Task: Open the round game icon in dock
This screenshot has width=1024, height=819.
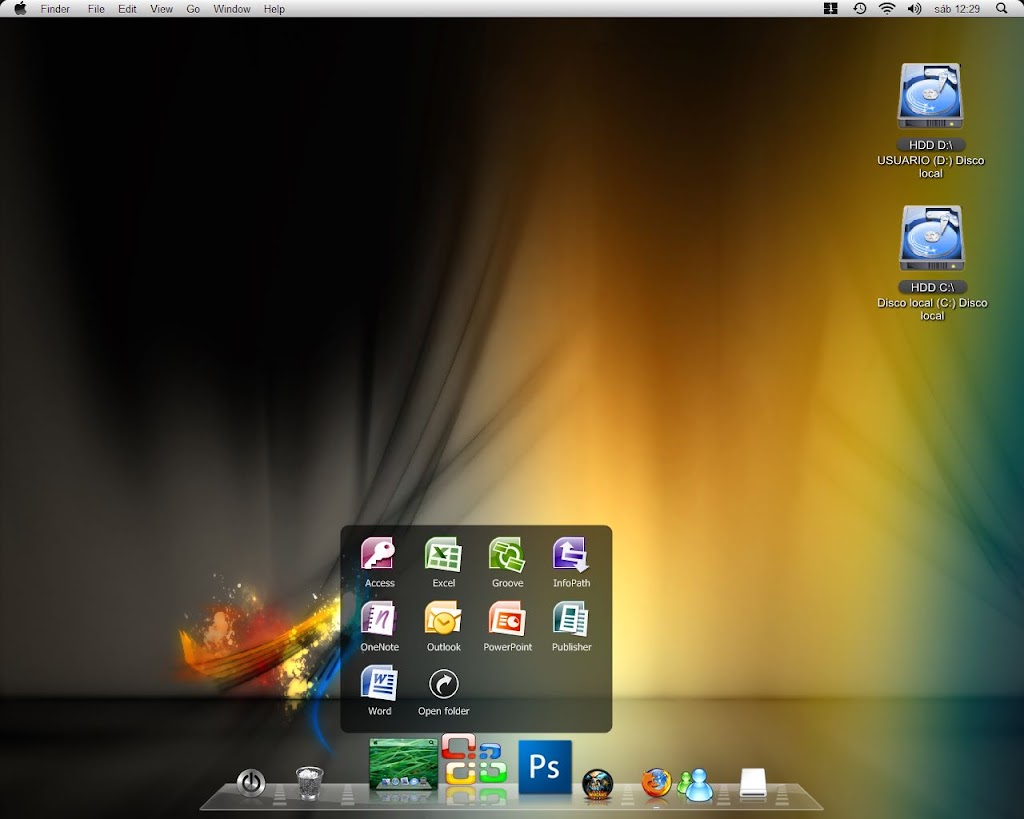Action: click(x=597, y=783)
